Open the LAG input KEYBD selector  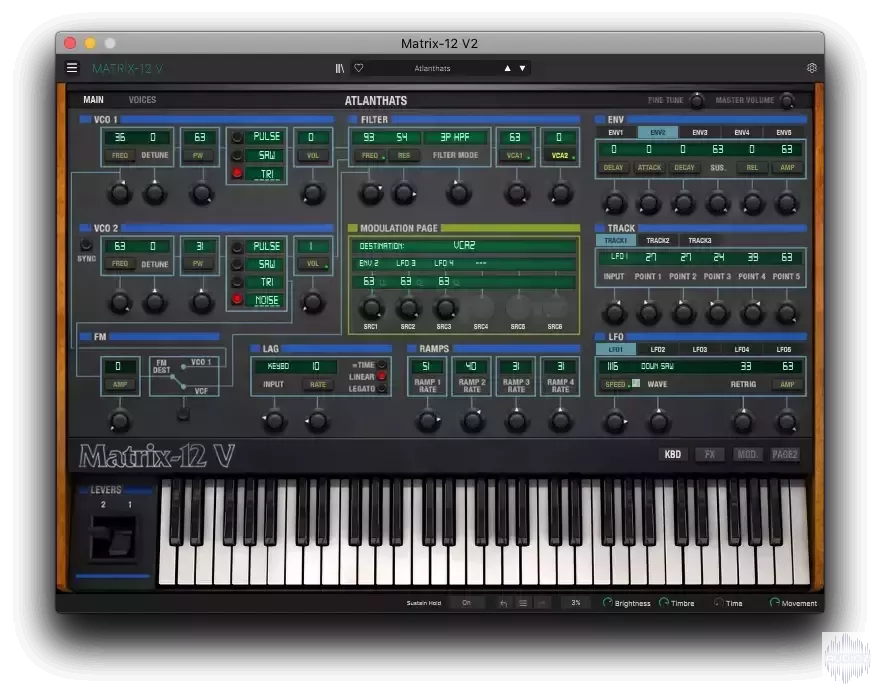pos(278,366)
